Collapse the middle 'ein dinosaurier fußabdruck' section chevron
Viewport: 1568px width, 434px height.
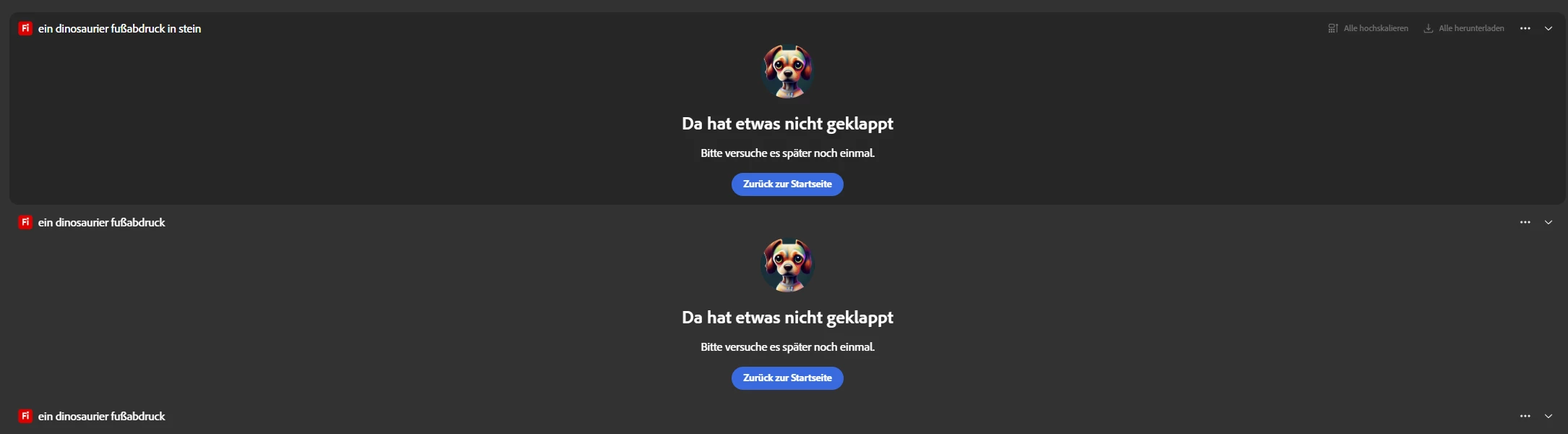(x=1548, y=222)
